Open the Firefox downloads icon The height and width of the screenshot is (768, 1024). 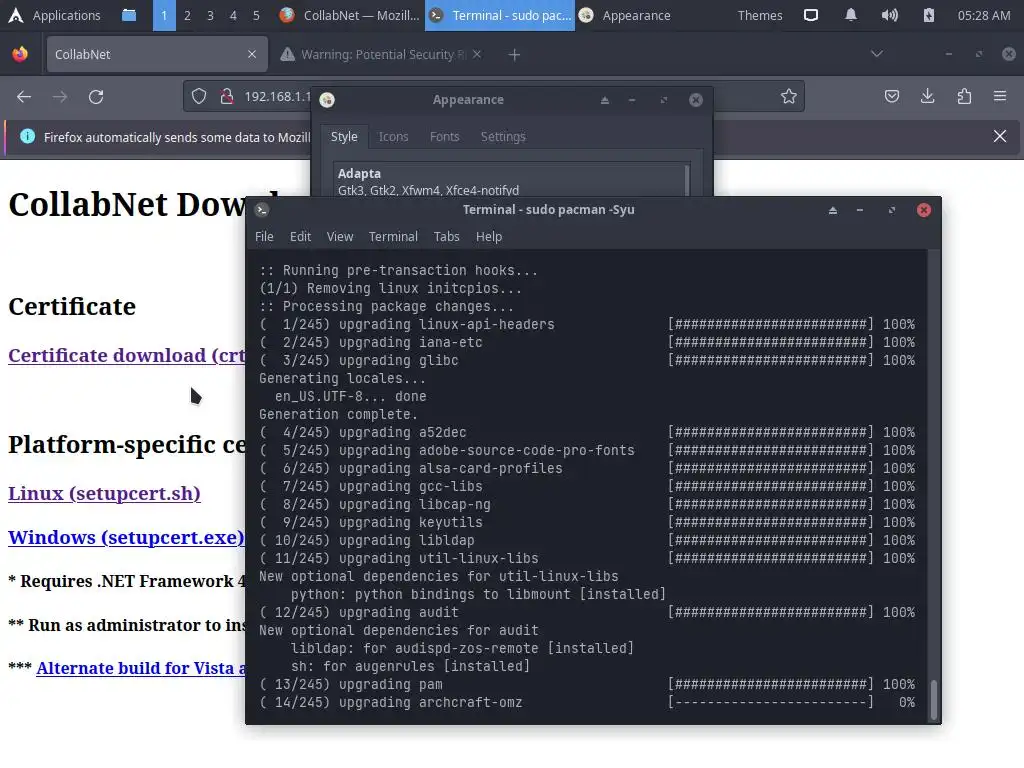[x=927, y=97]
